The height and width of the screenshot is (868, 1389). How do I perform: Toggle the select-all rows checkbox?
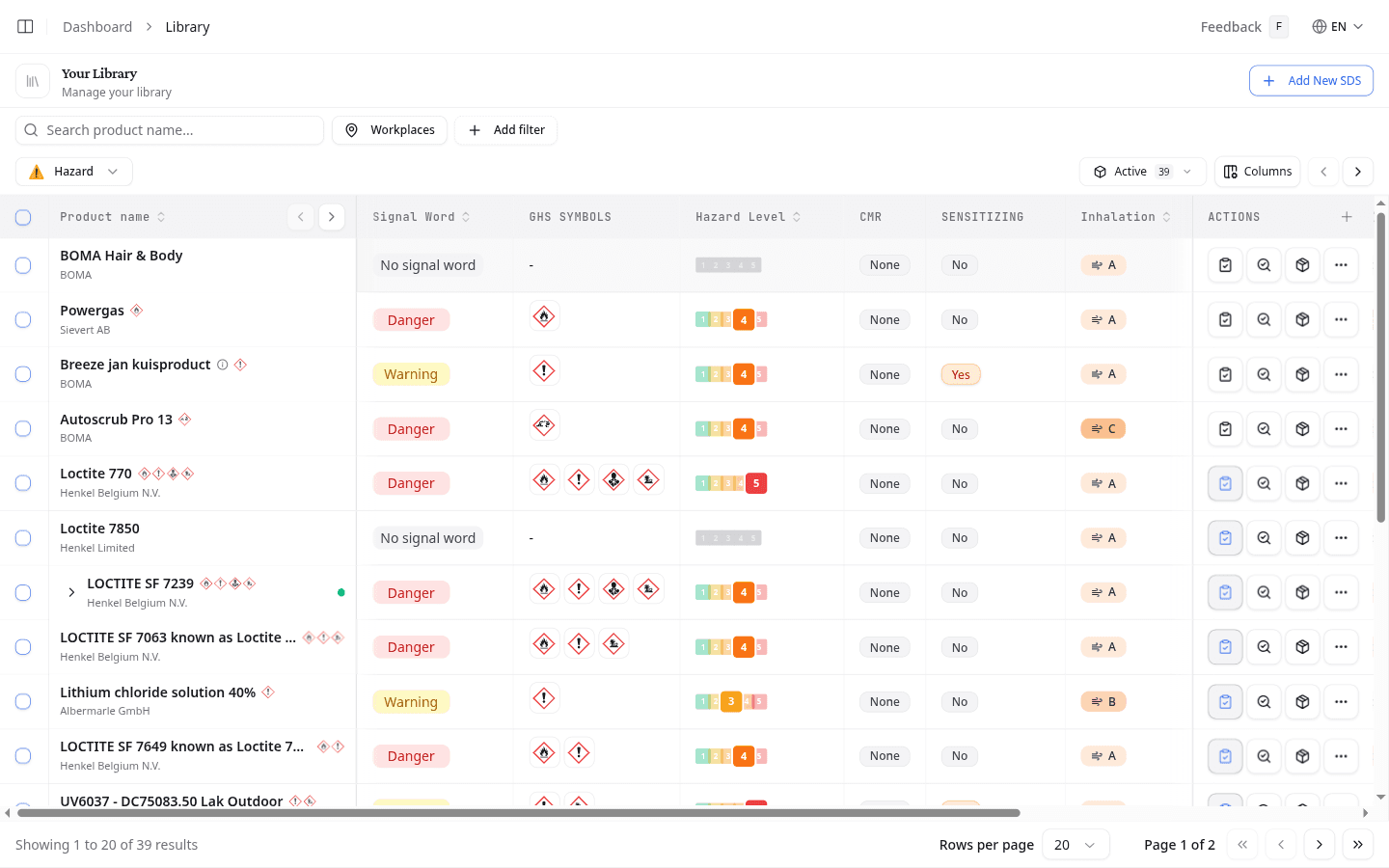tap(23, 217)
